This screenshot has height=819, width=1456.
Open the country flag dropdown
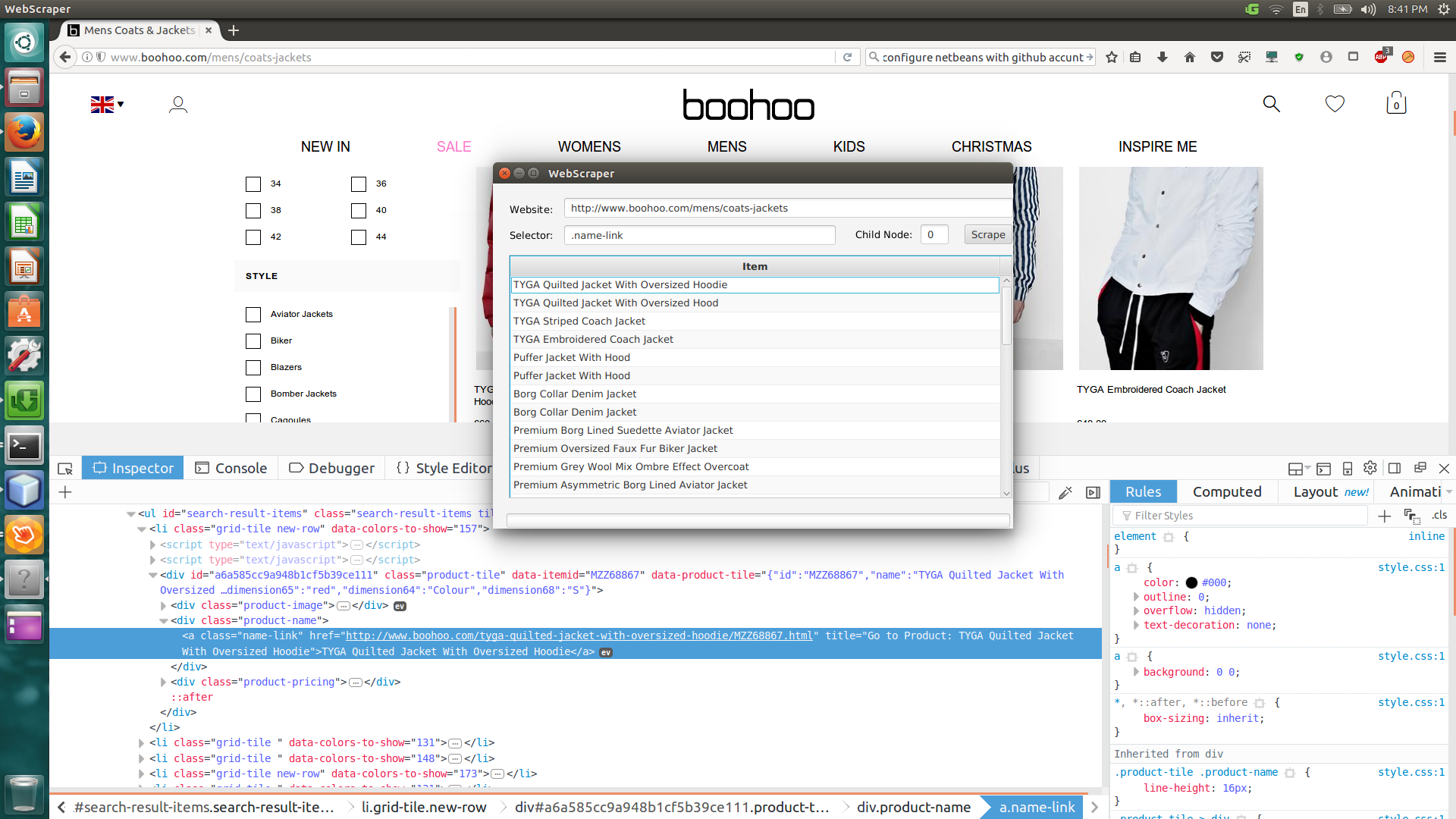pos(107,105)
